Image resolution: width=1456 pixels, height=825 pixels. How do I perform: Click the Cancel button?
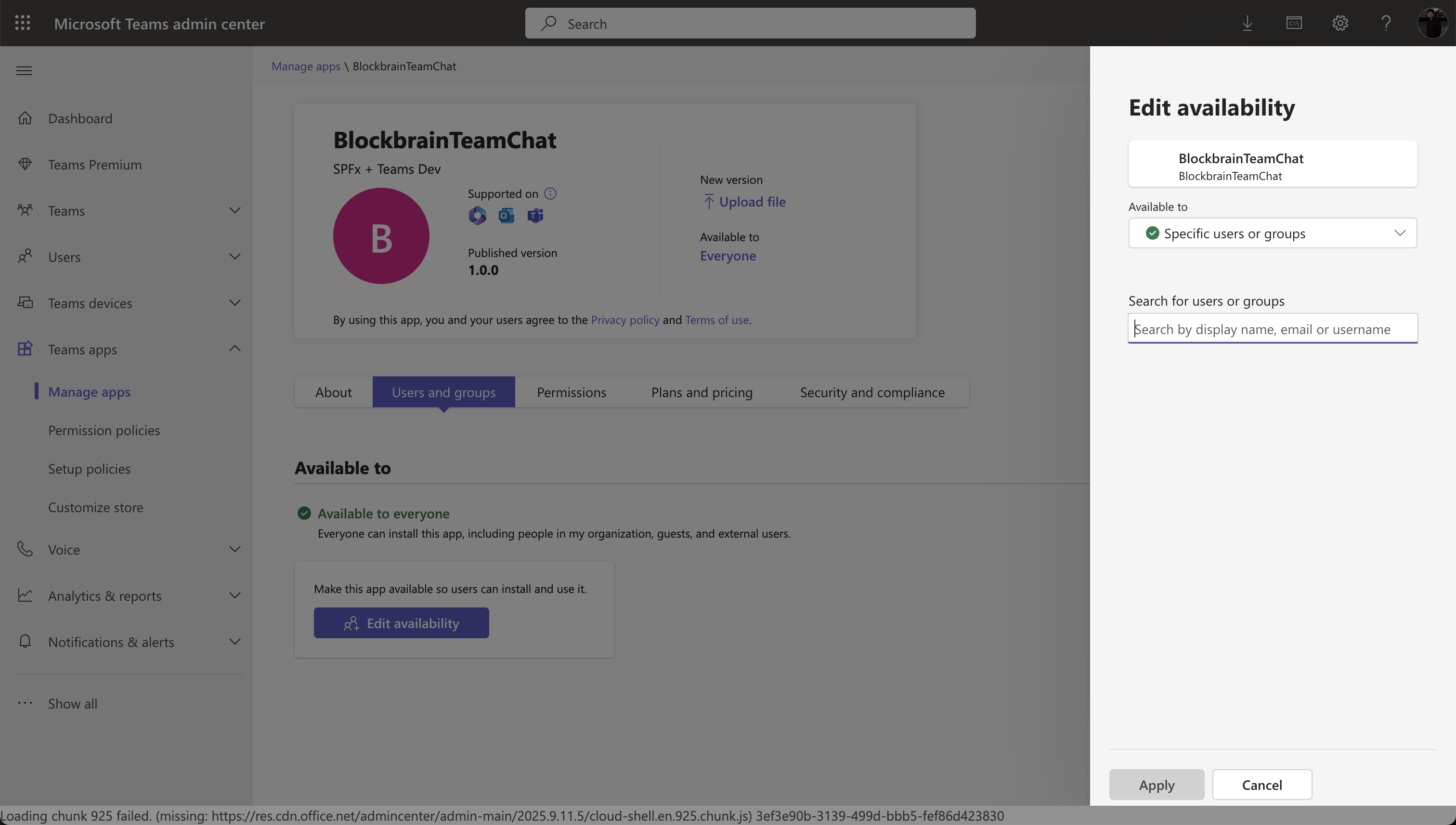[x=1261, y=785]
